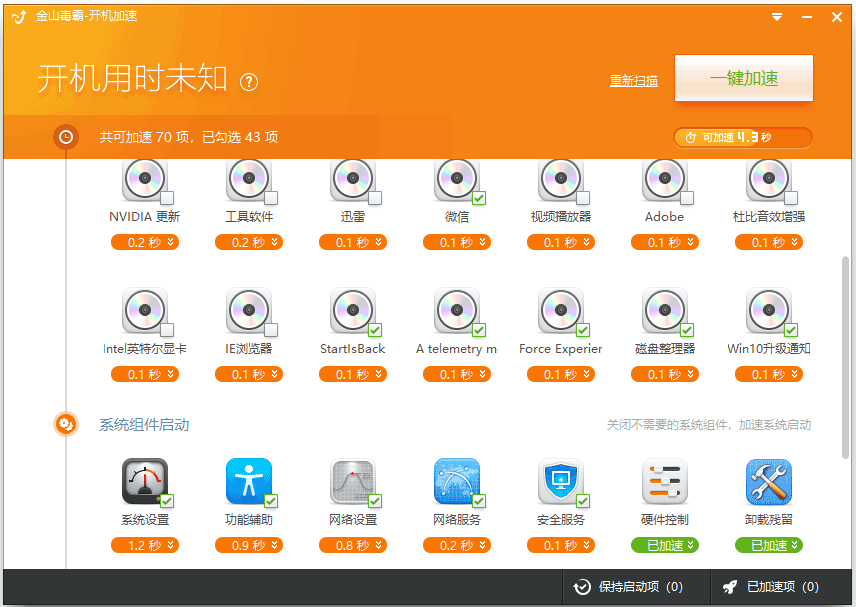Open the 已加速项 (0) tab

pyautogui.click(x=771, y=587)
